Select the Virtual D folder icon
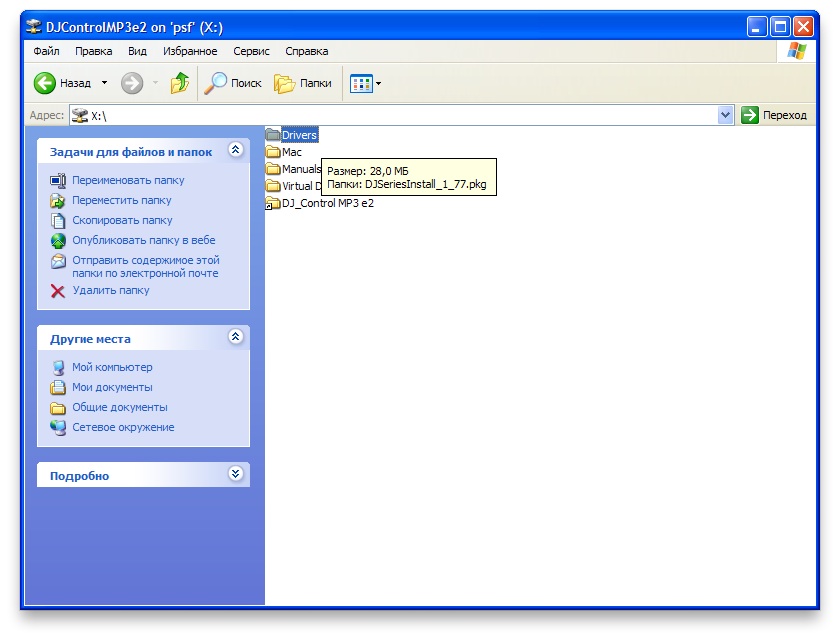 click(273, 186)
